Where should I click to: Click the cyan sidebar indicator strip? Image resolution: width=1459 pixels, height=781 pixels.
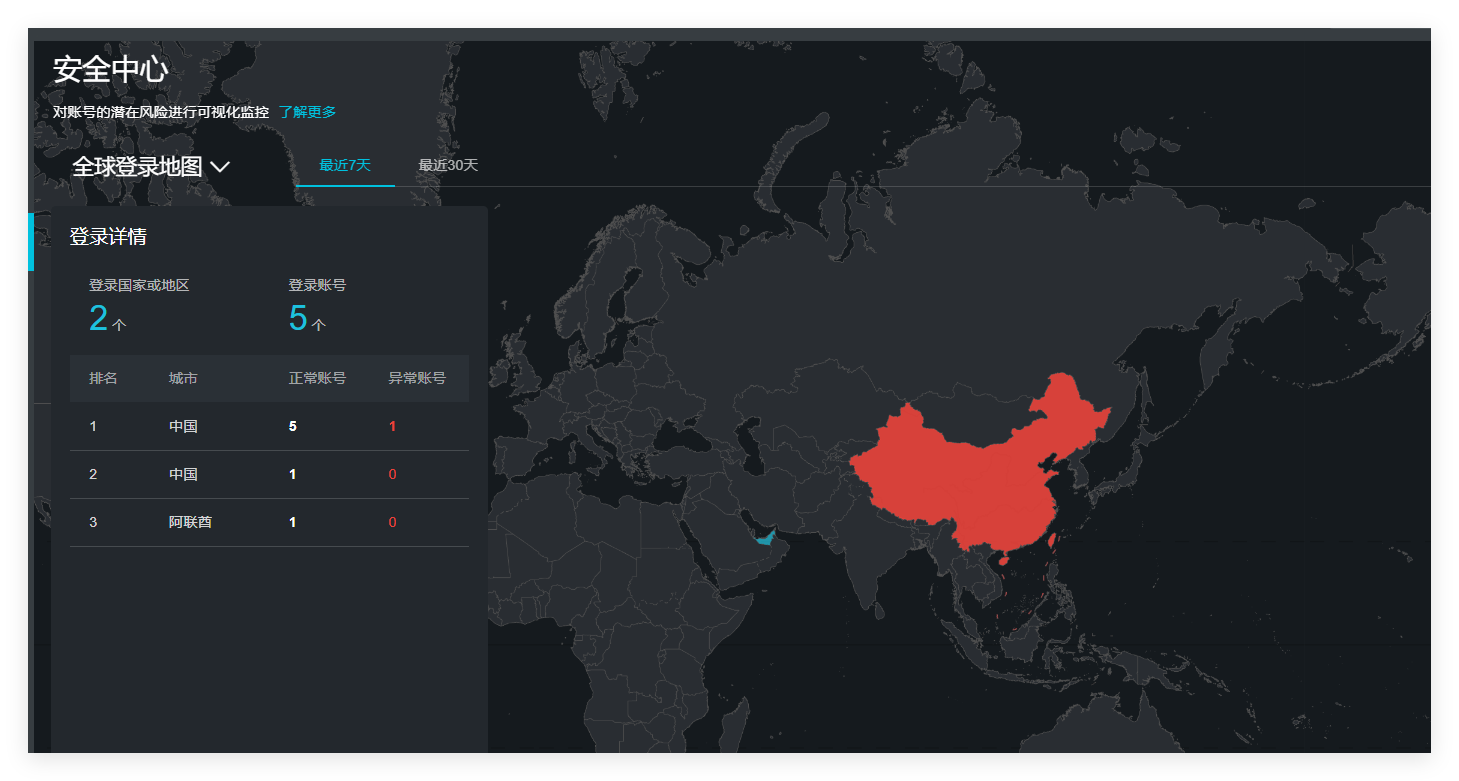(x=30, y=241)
